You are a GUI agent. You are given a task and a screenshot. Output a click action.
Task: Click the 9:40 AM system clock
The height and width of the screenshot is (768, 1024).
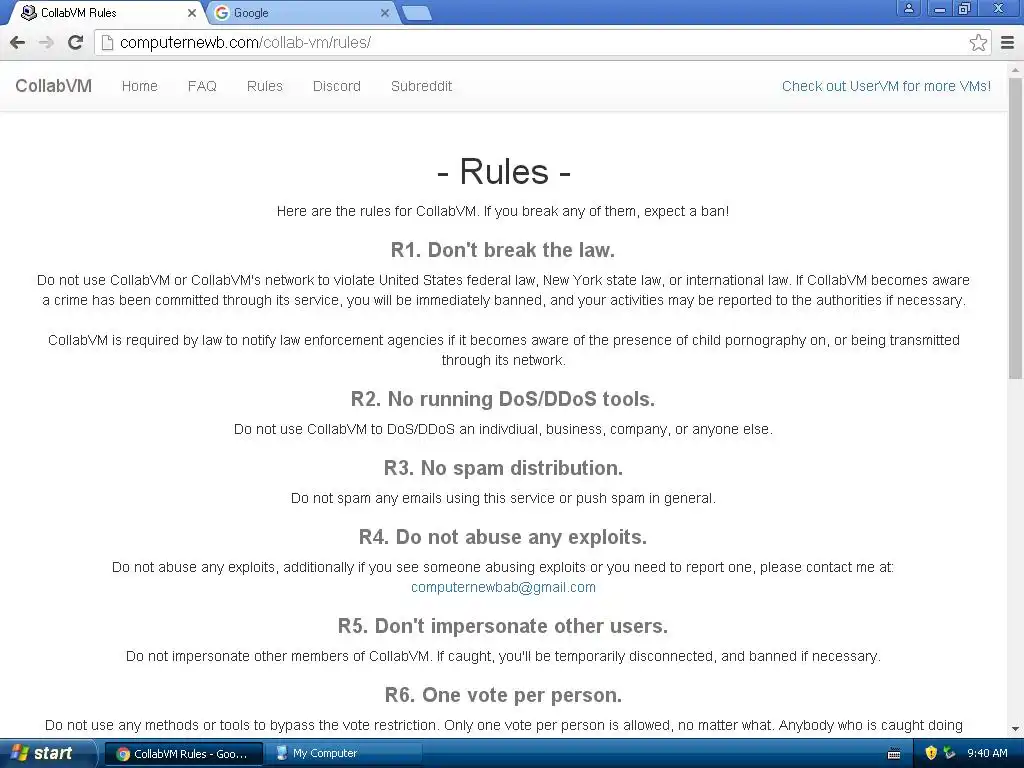click(x=987, y=753)
